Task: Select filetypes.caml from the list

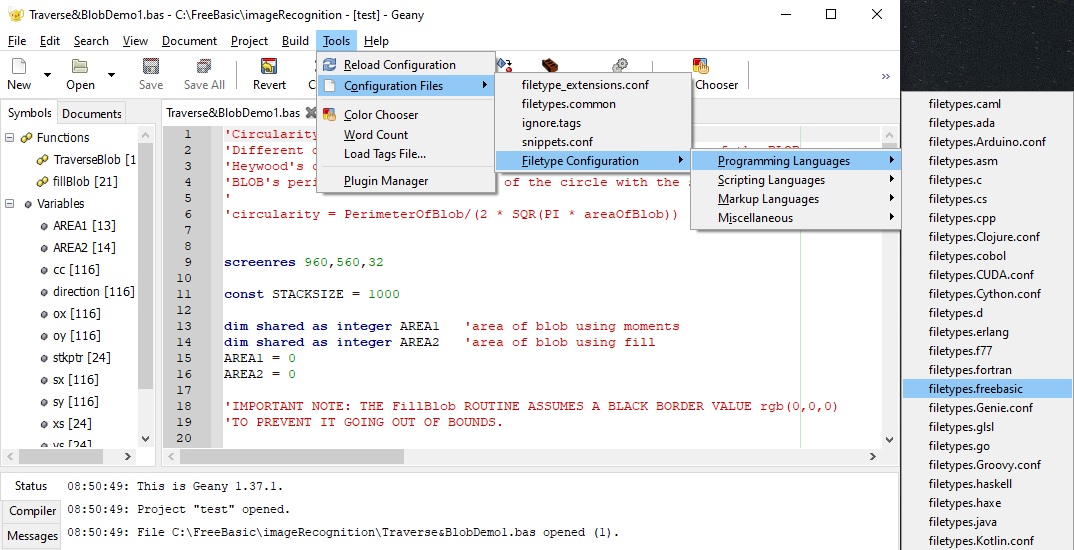Action: tap(987, 104)
